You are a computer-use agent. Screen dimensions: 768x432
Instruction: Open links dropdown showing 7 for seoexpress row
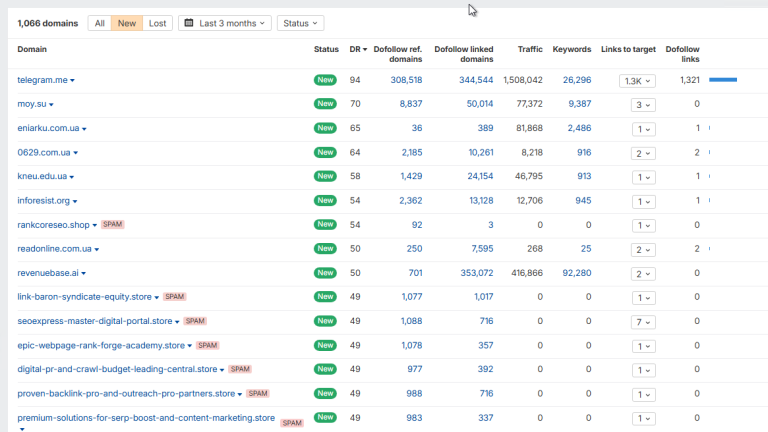point(643,322)
